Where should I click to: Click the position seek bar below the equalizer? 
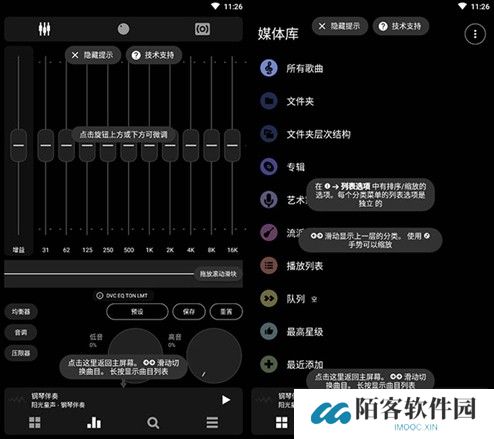pyautogui.click(x=123, y=274)
